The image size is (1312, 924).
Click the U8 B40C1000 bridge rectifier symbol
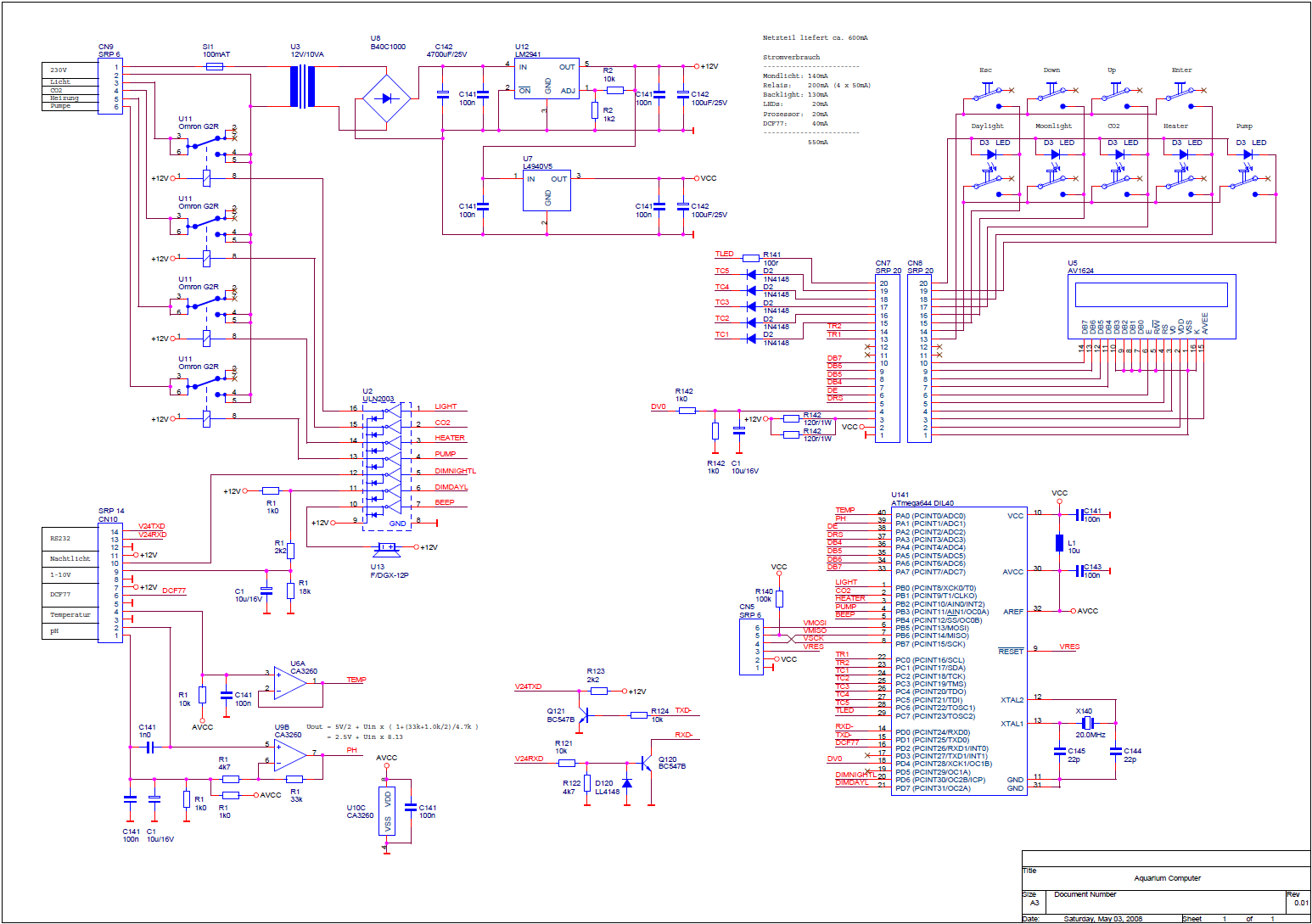click(x=387, y=98)
